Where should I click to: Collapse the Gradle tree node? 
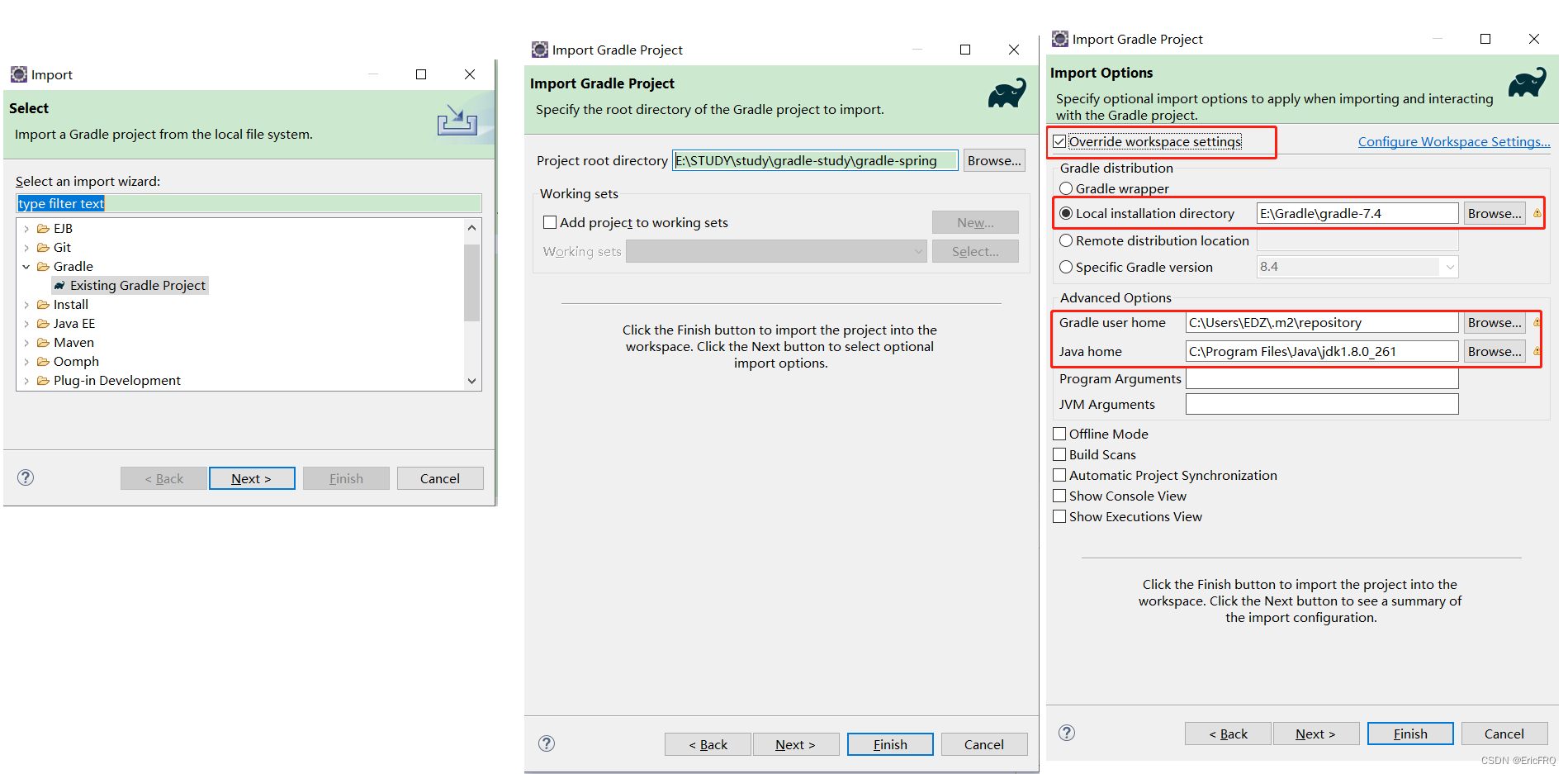[26, 267]
